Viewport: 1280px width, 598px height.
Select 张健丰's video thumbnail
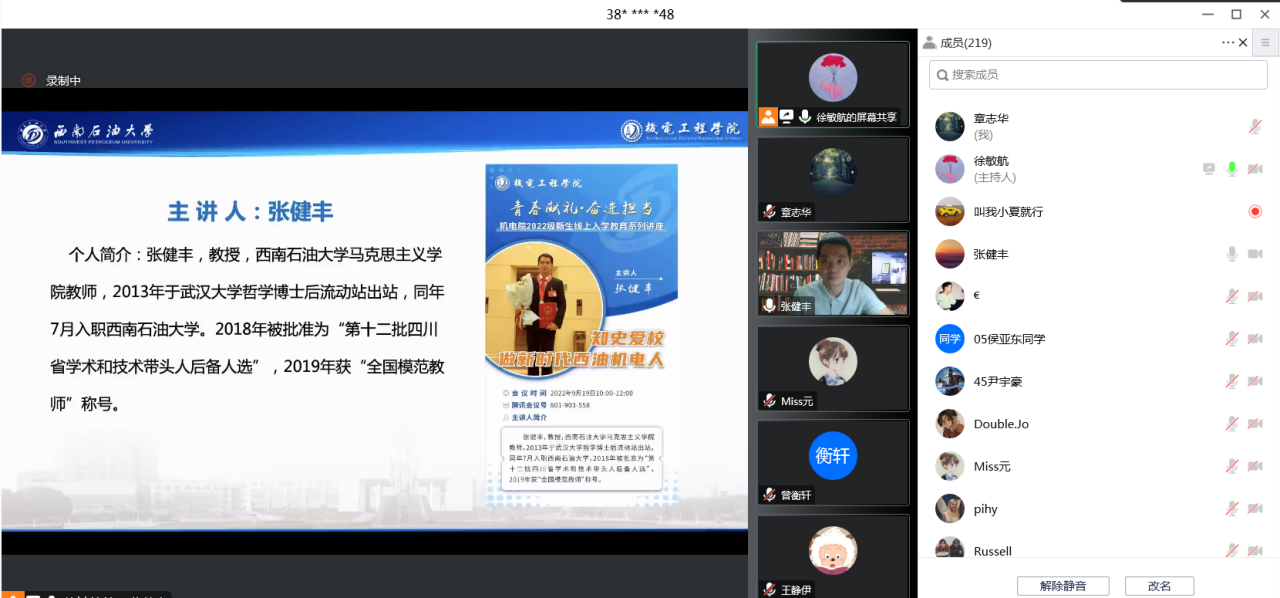tap(833, 273)
